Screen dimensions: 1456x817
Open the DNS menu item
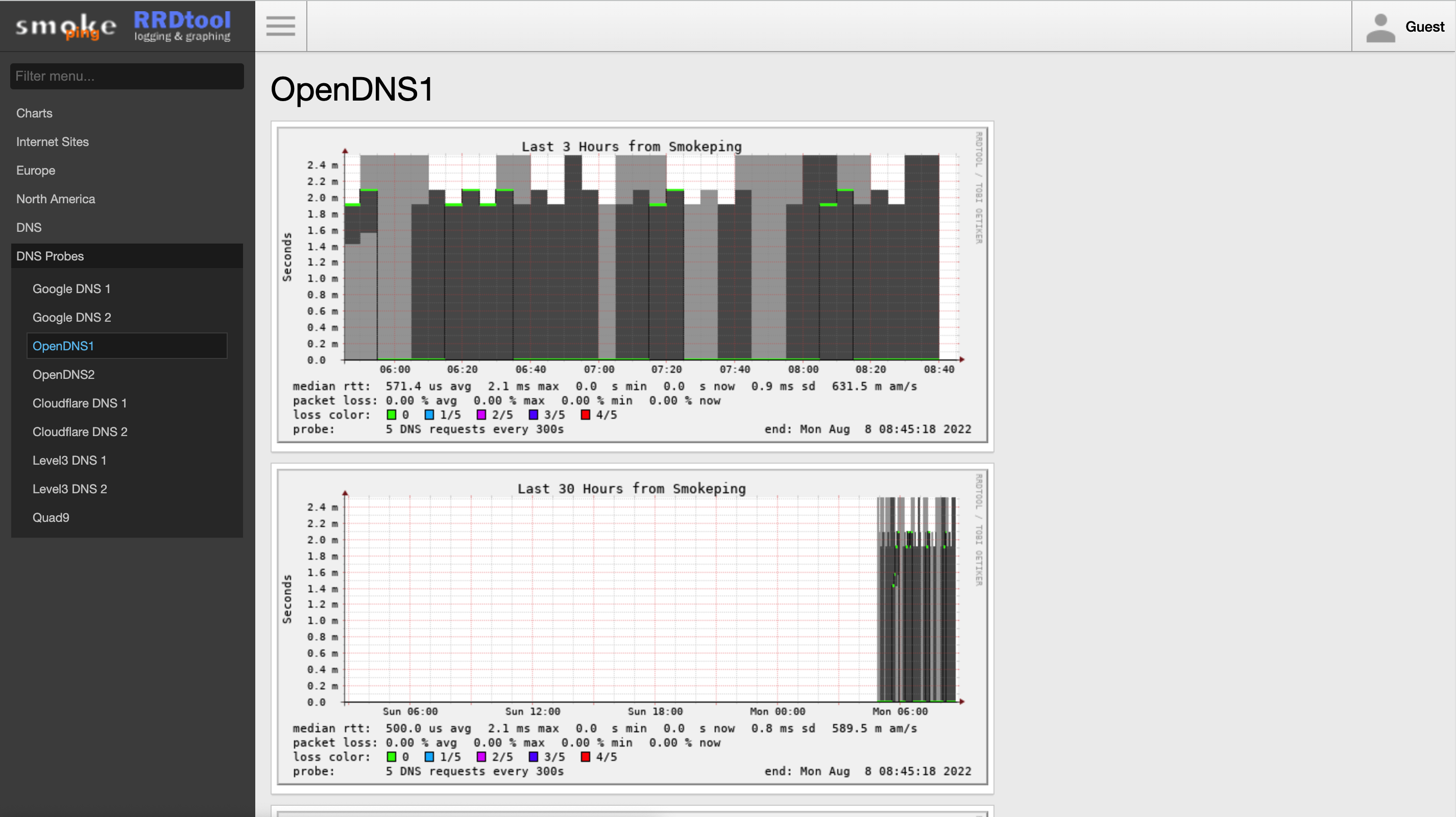tap(29, 227)
